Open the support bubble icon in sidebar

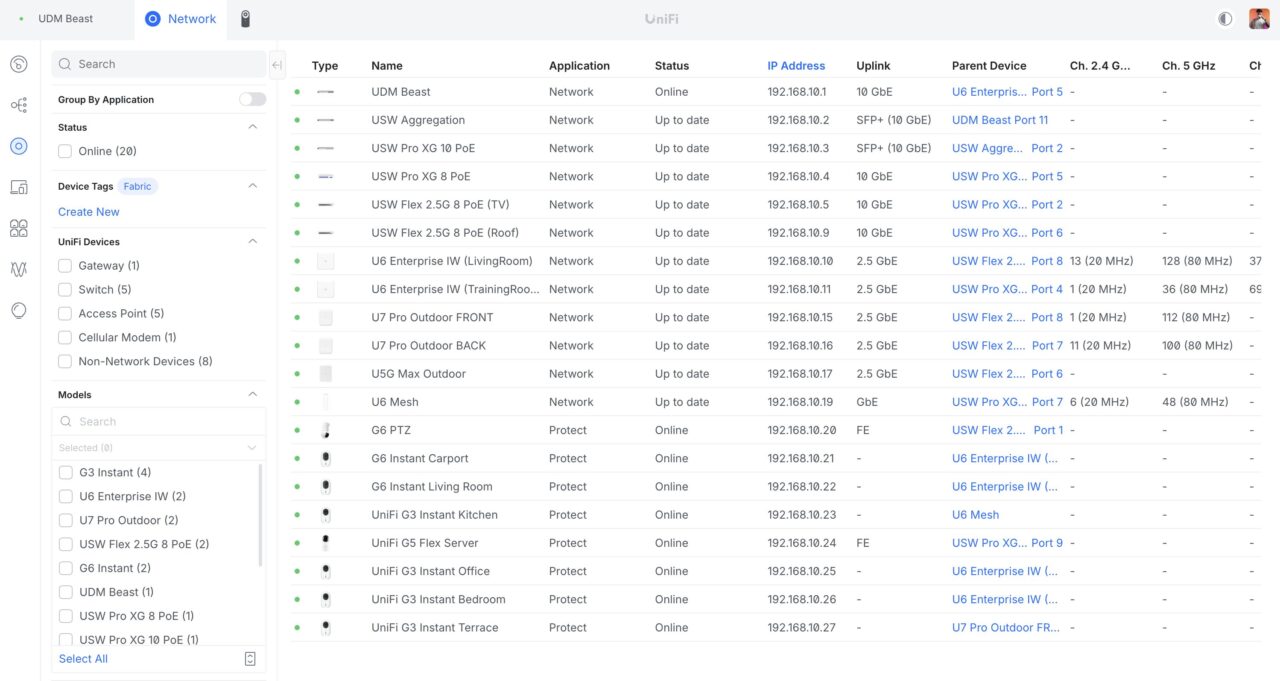click(x=18, y=310)
